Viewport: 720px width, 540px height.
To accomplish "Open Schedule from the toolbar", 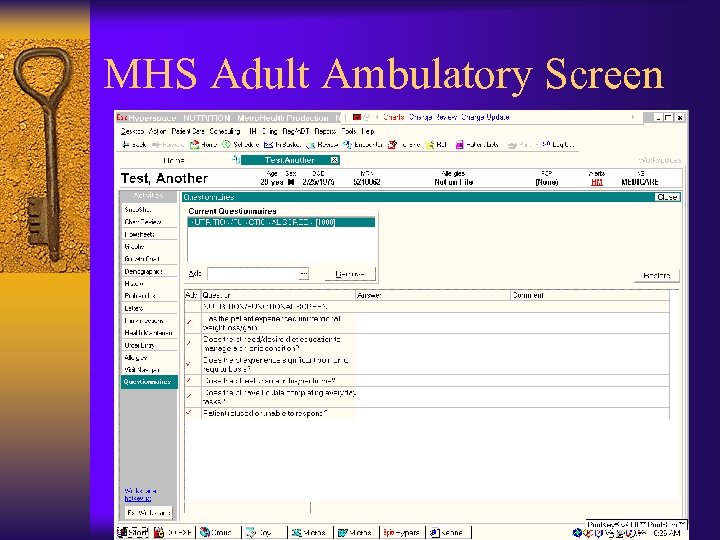I will tap(240, 145).
